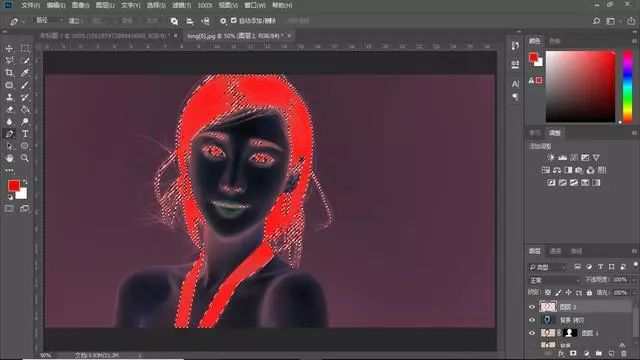The width and height of the screenshot is (640, 360).
Task: Select the Eraser tool
Action: click(9, 109)
